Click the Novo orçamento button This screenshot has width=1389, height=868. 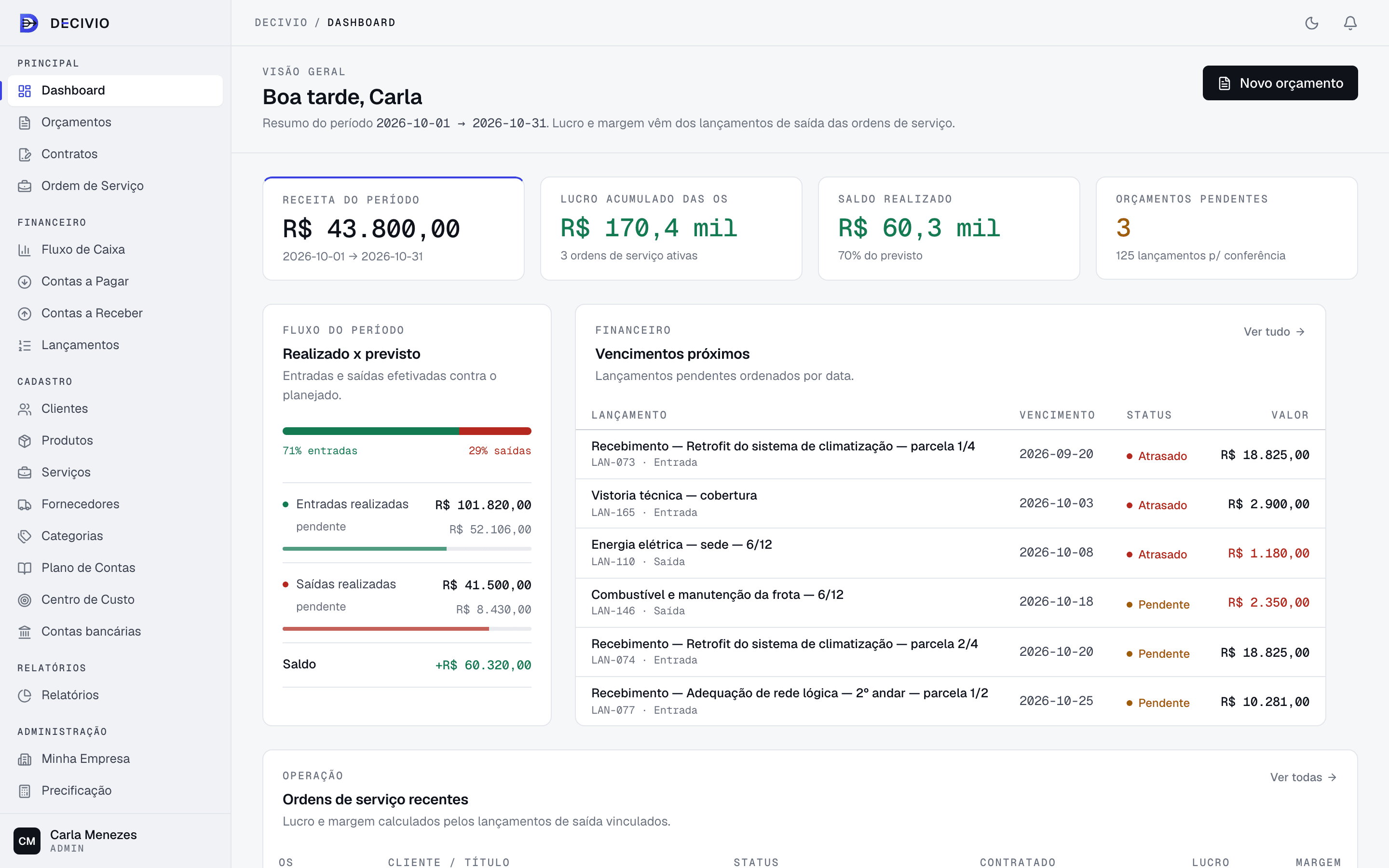pyautogui.click(x=1280, y=82)
